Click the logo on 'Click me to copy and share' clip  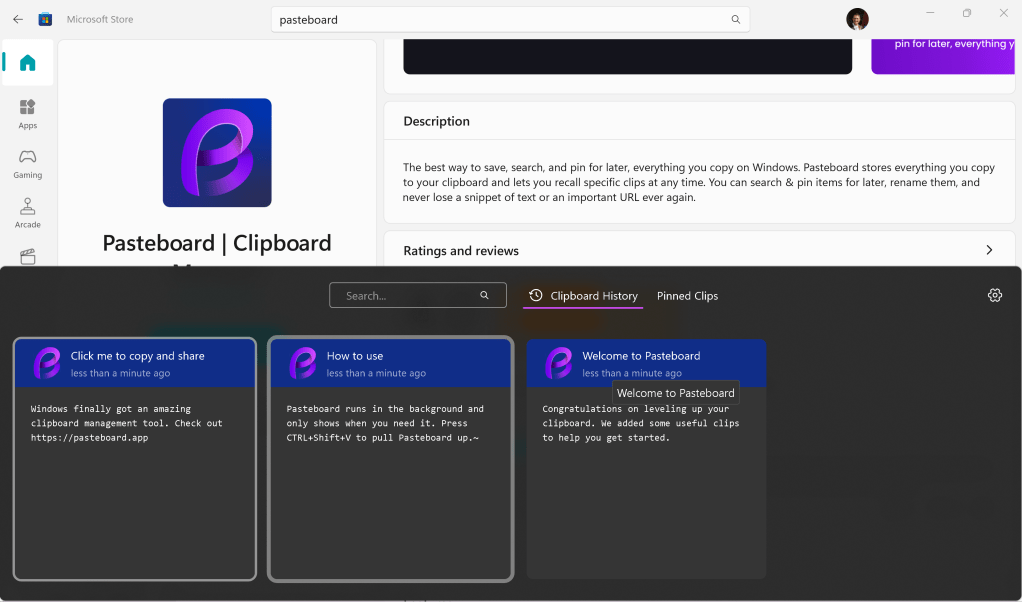[47, 363]
